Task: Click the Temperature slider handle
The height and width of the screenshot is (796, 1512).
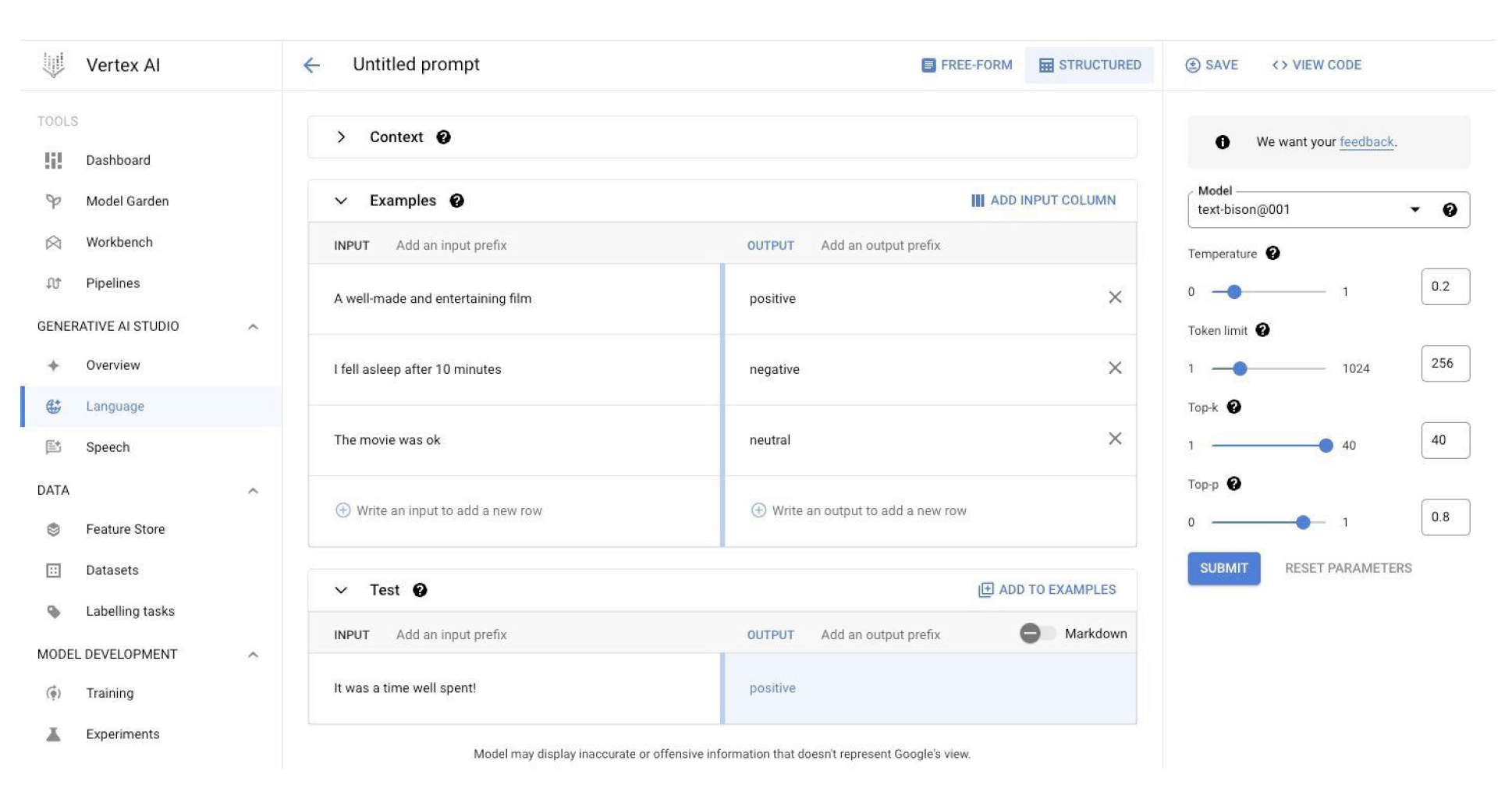Action: pyautogui.click(x=1233, y=292)
